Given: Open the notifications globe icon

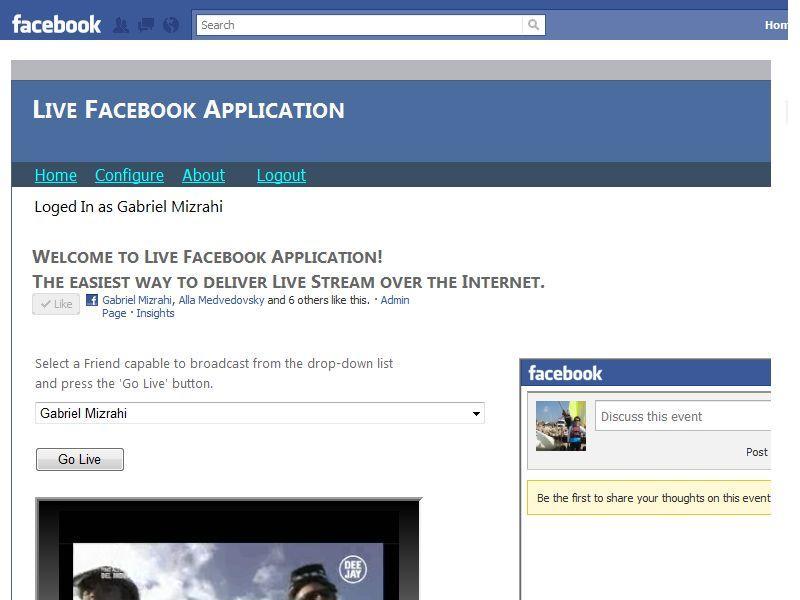Looking at the screenshot, I should [x=171, y=25].
